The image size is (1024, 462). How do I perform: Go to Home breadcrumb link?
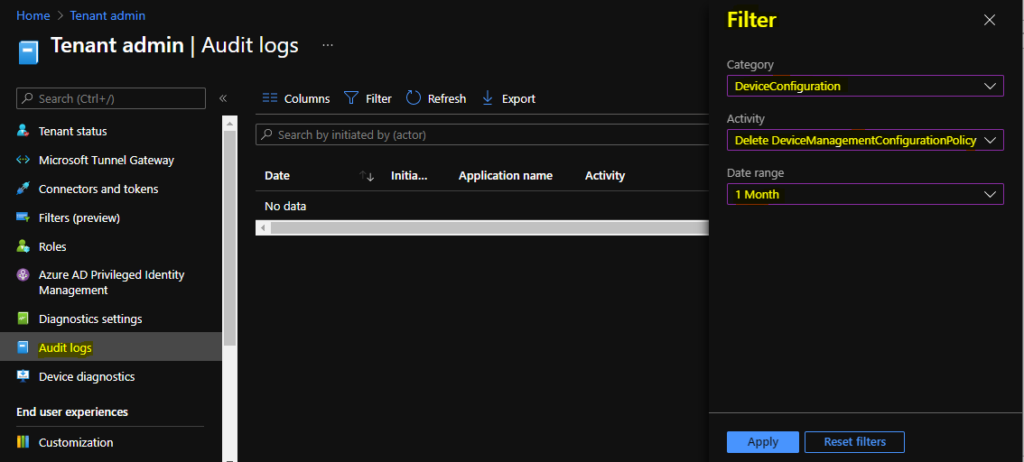(33, 15)
